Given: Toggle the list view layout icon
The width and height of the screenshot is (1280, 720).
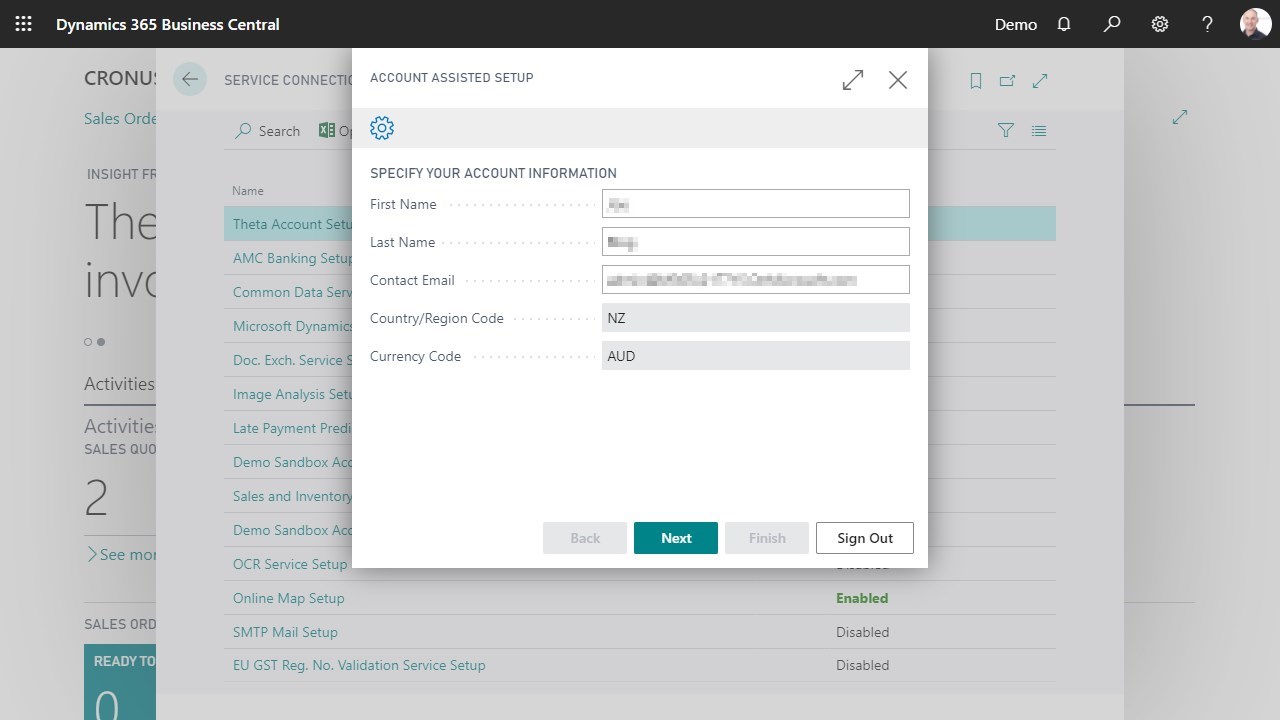Looking at the screenshot, I should (x=1039, y=130).
